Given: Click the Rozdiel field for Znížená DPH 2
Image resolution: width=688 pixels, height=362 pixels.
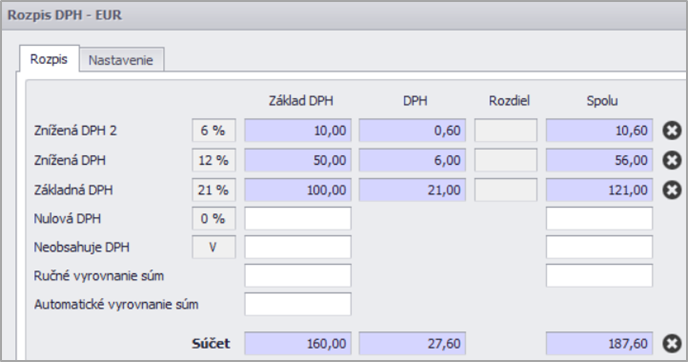Looking at the screenshot, I should point(505,130).
